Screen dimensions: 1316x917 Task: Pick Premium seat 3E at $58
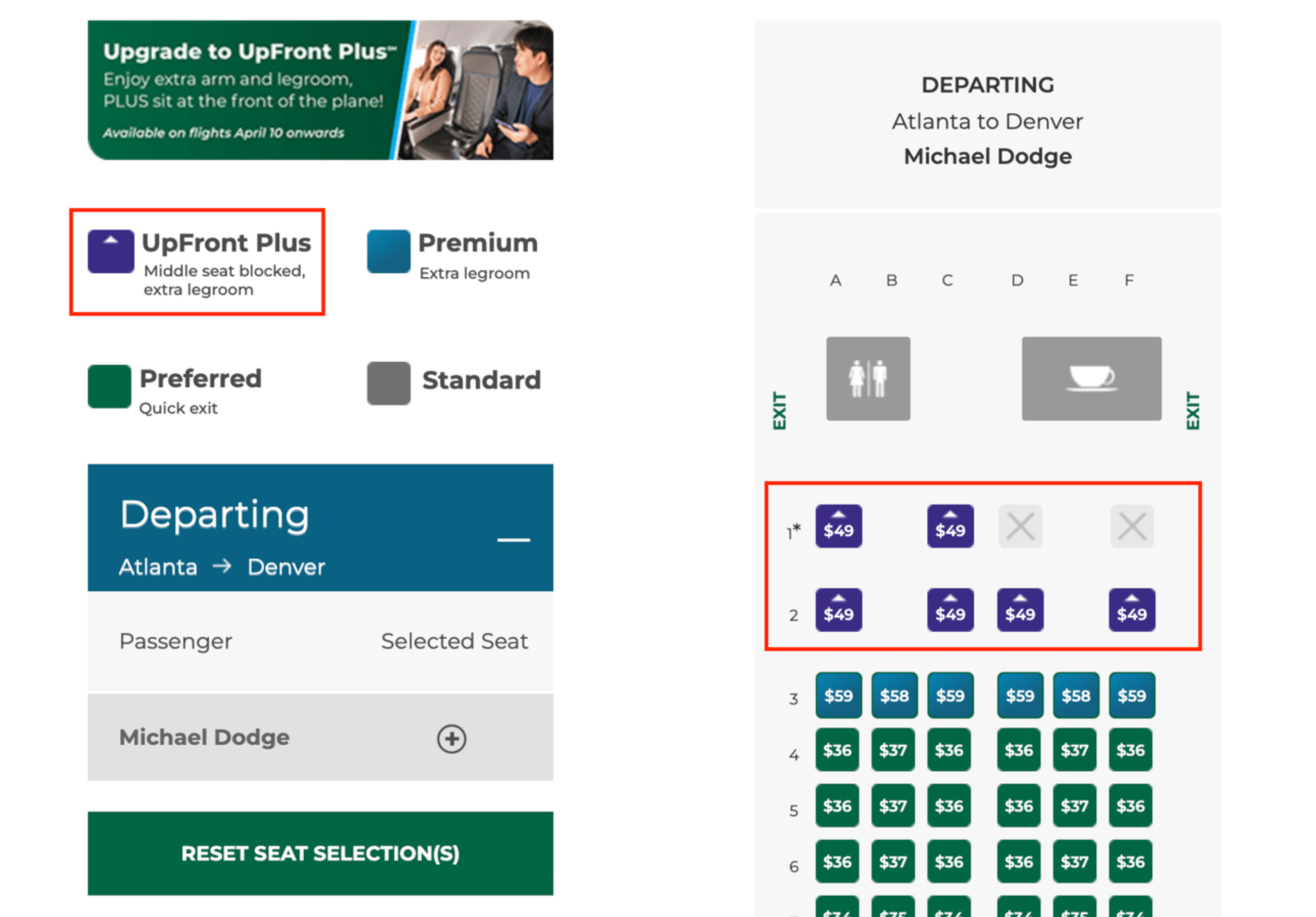1076,695
